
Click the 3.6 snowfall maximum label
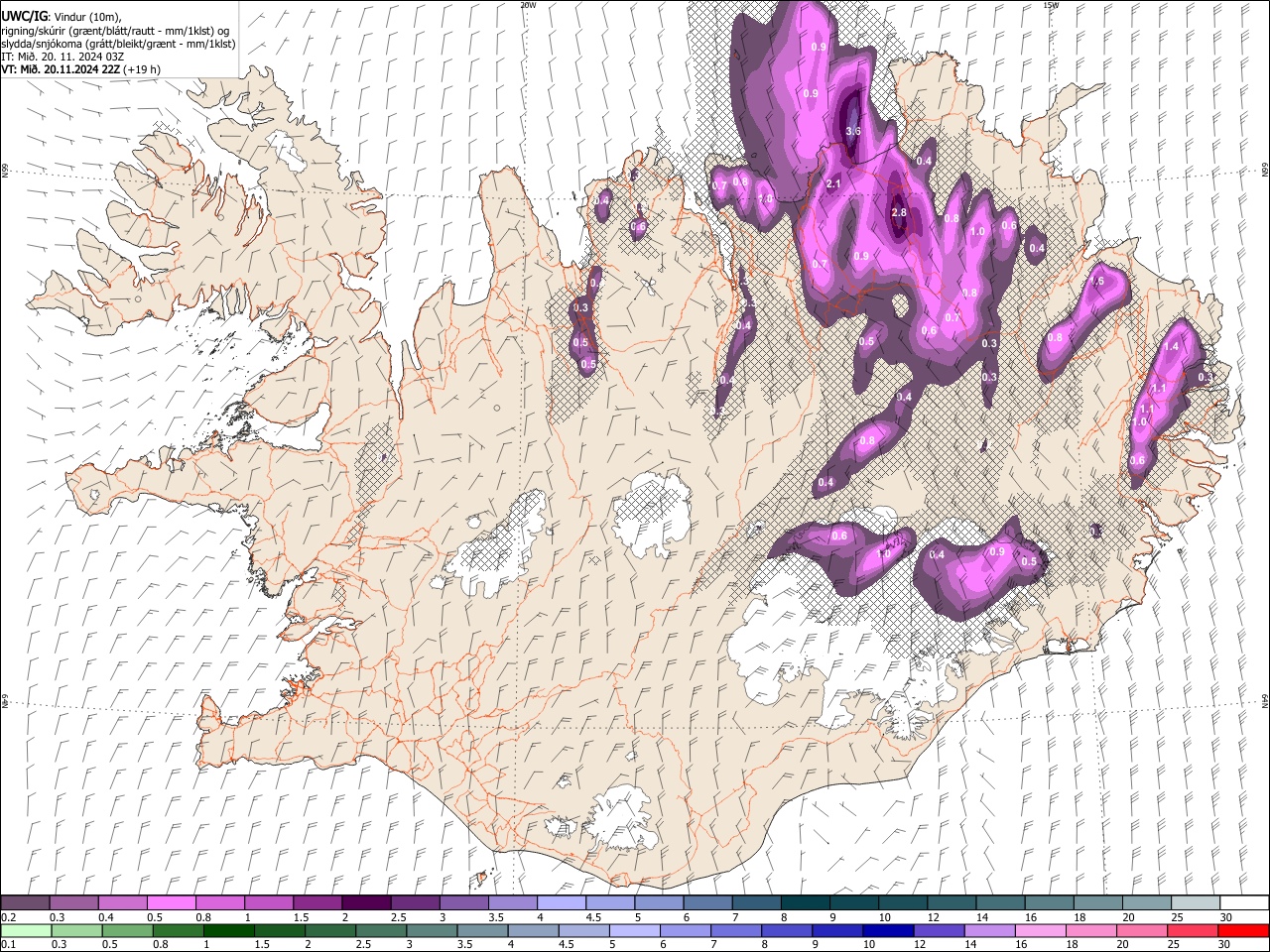pos(852,131)
